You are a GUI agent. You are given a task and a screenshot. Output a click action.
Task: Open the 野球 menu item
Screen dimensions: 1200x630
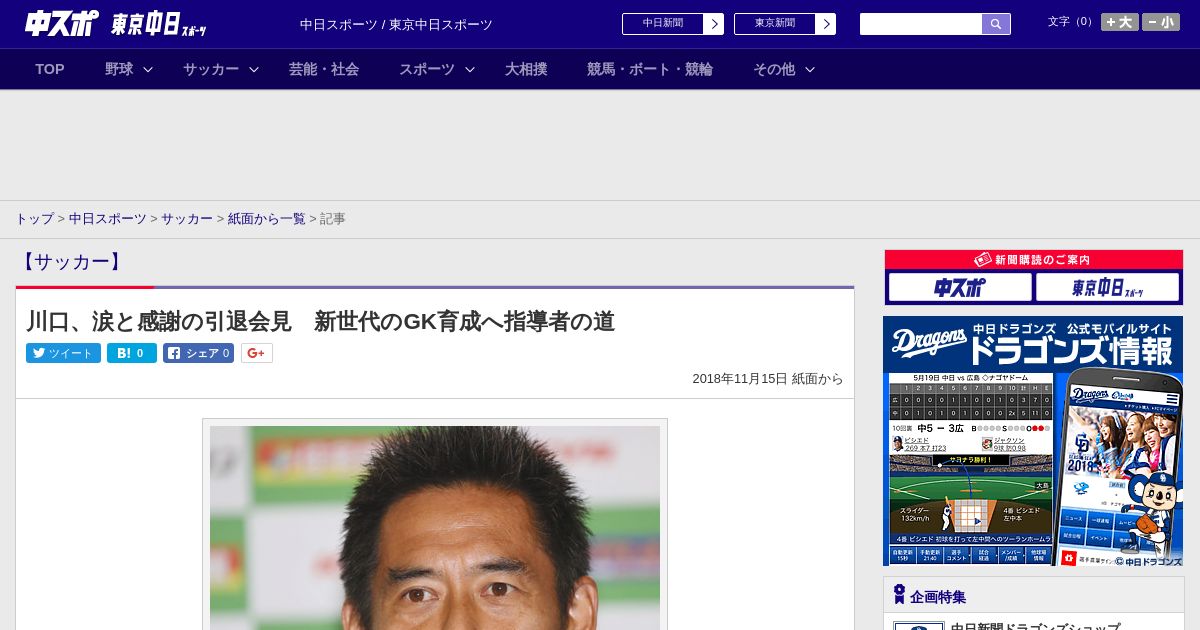(x=119, y=69)
